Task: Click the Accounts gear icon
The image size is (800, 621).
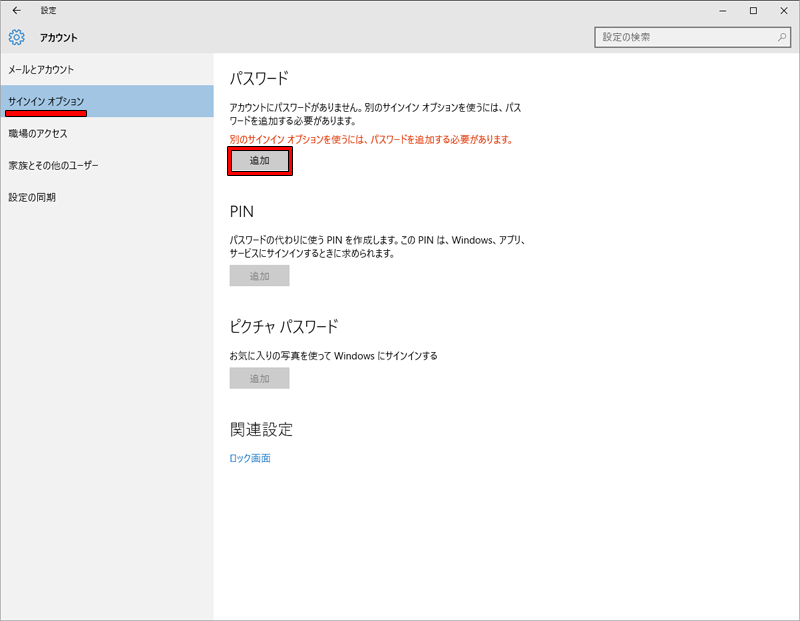Action: tap(17, 37)
